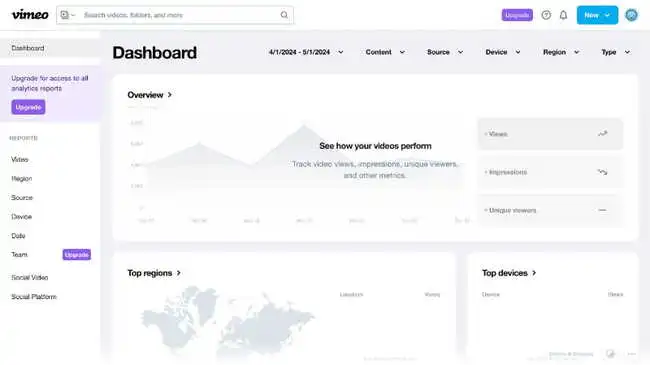Open the search scope selector icon
The width and height of the screenshot is (650, 365).
pos(68,15)
